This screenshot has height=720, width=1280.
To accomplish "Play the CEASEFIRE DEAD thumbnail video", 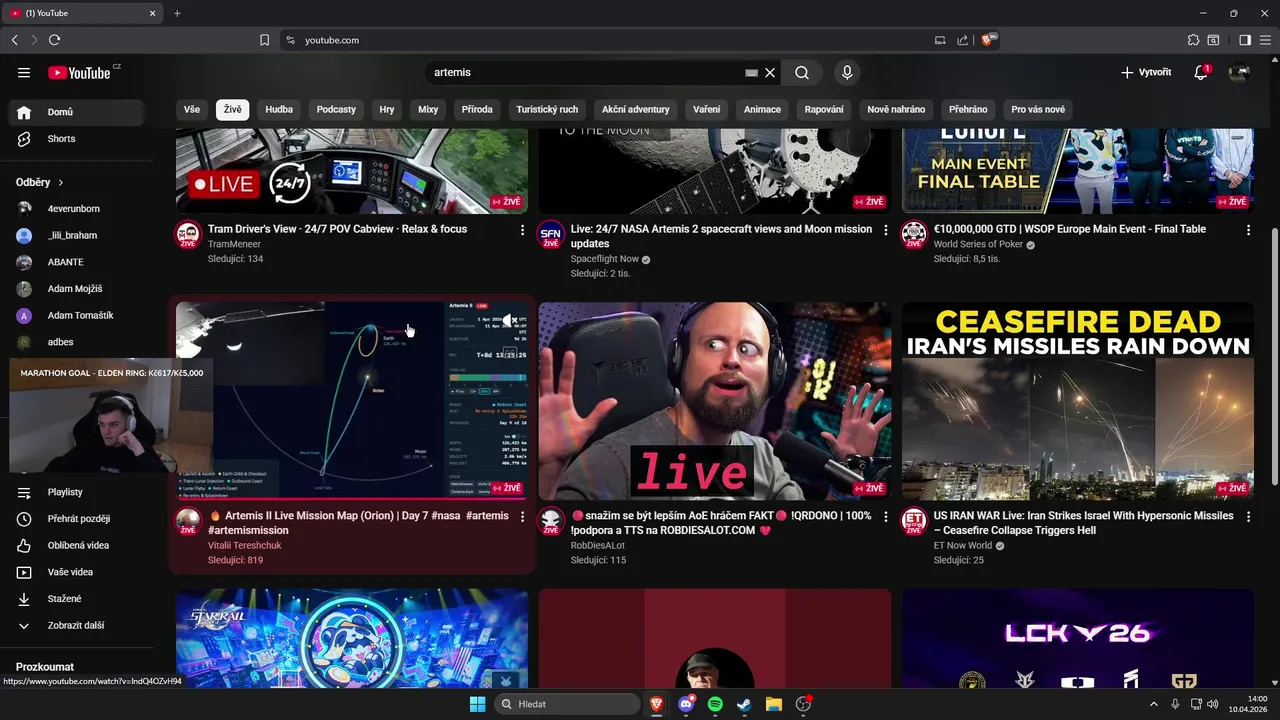I will (1078, 401).
